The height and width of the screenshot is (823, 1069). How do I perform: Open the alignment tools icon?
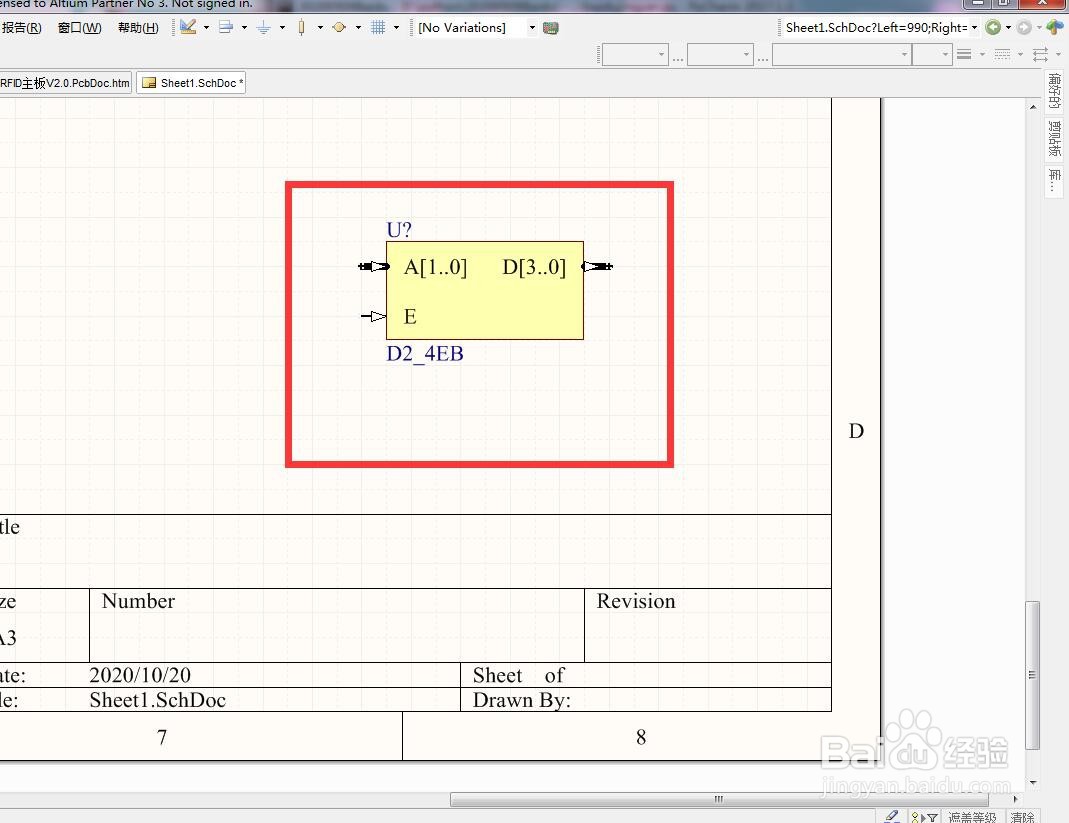pos(226,27)
